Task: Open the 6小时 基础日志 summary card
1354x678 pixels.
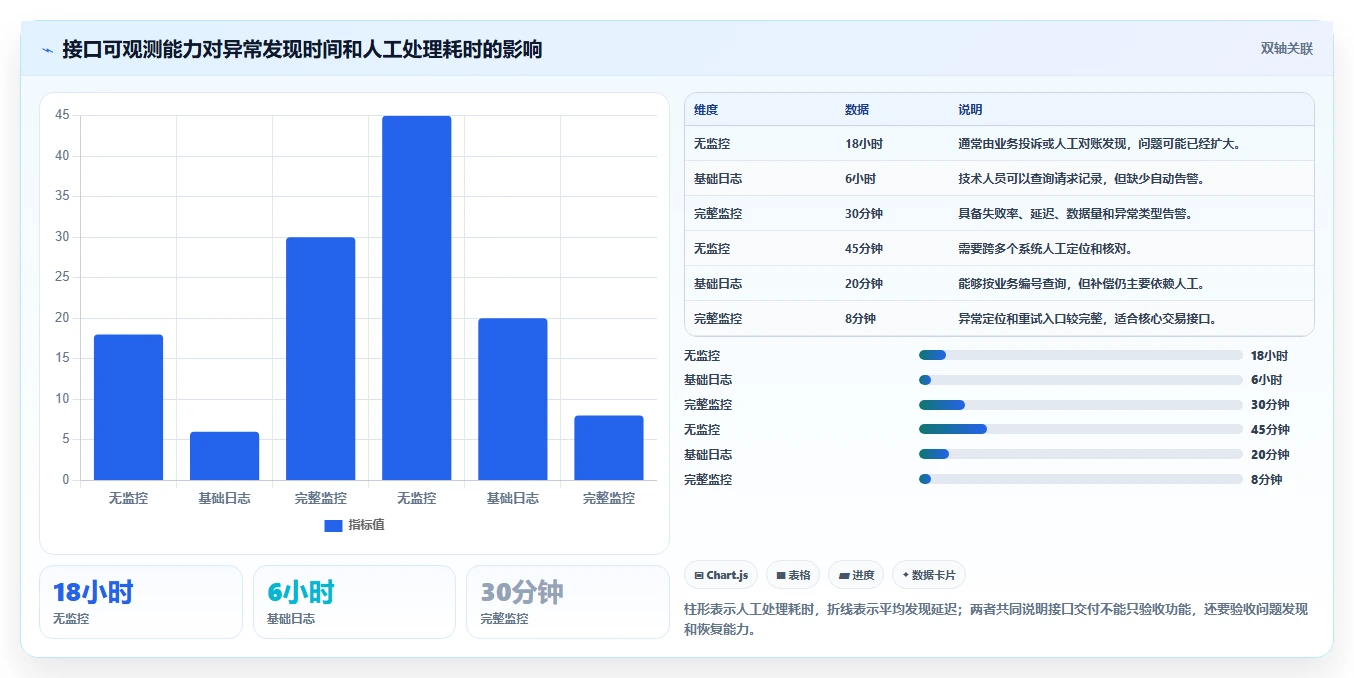Action: pyautogui.click(x=354, y=602)
